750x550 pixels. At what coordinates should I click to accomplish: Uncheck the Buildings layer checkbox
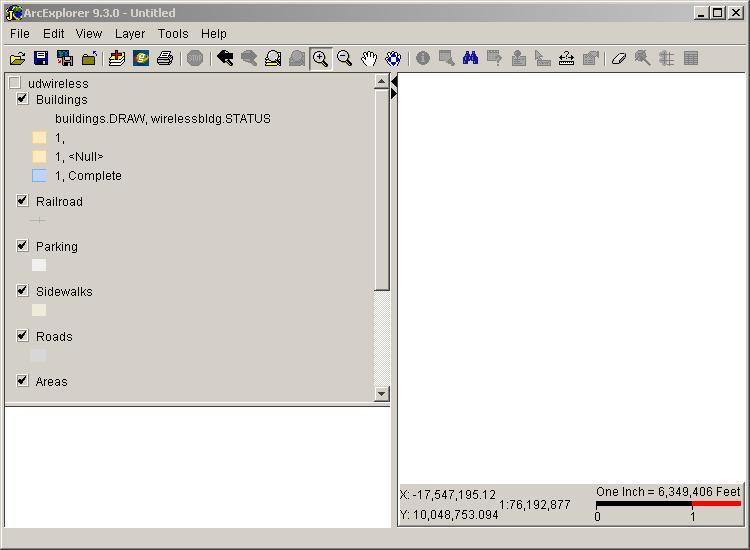pos(22,99)
